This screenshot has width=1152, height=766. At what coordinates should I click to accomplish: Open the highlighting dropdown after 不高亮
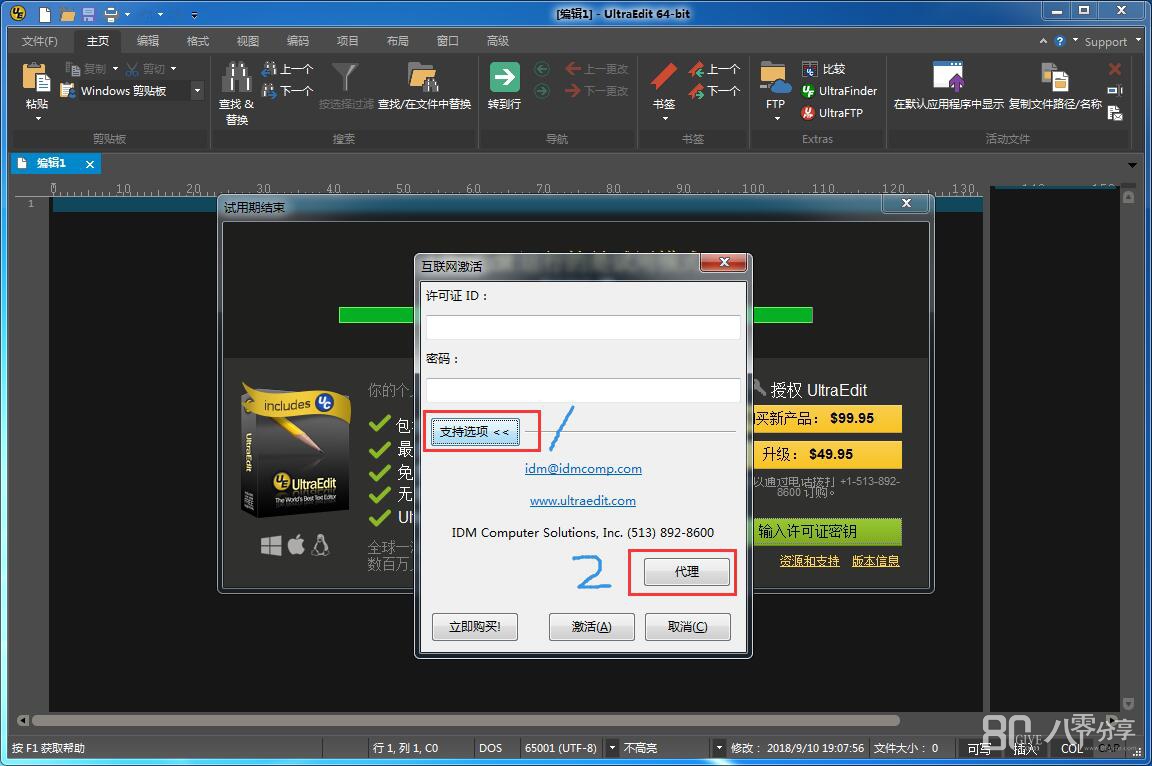[x=719, y=748]
